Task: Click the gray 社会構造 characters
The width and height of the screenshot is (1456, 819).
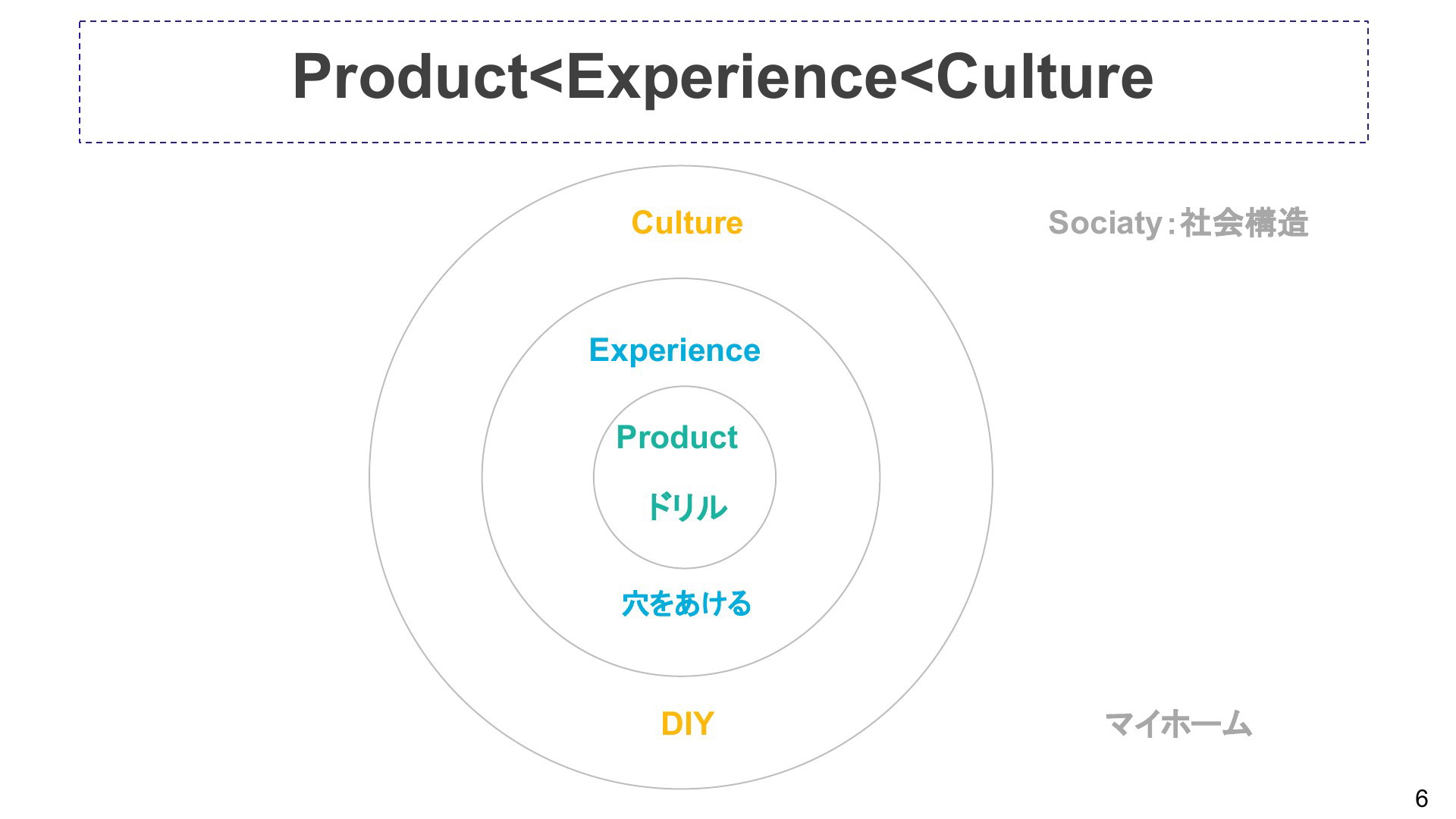Action: [x=1244, y=223]
